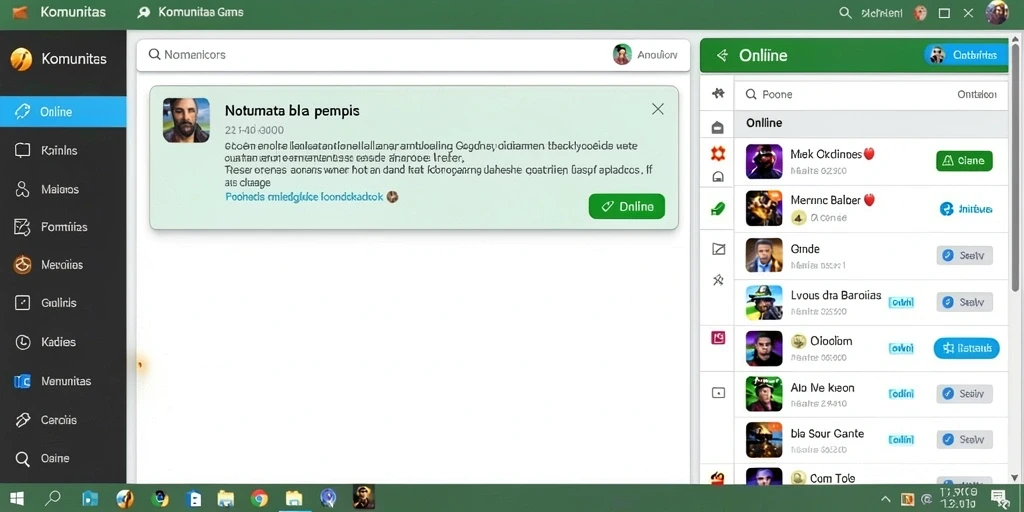This screenshot has height=512, width=1024.
Task: Click the green Online button in notification card
Action: pyautogui.click(x=626, y=206)
